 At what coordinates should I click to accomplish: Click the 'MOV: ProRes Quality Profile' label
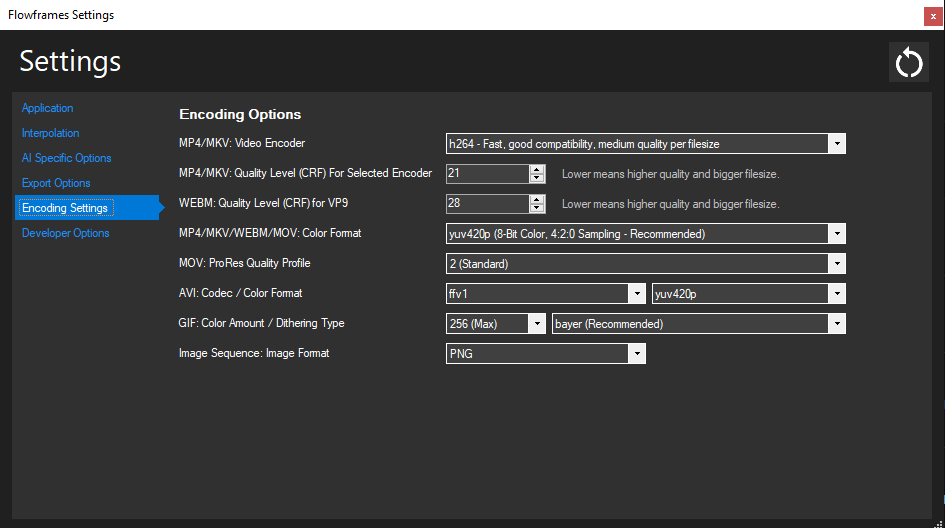pos(245,263)
